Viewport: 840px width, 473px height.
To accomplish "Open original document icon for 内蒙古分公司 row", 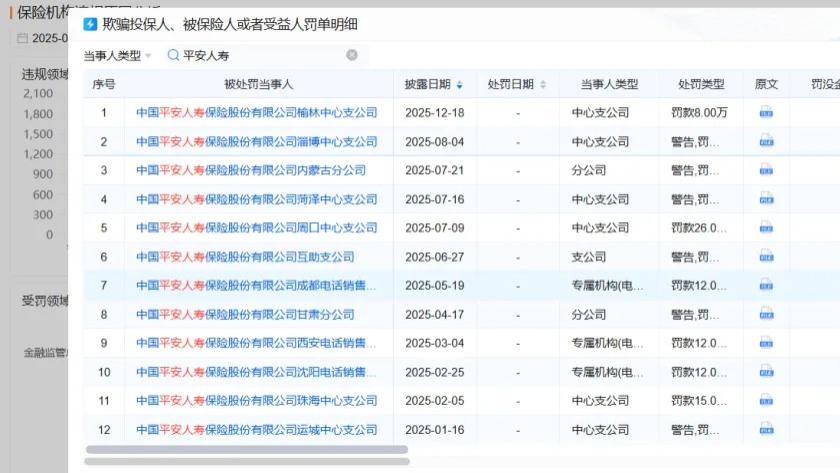I will 766,170.
